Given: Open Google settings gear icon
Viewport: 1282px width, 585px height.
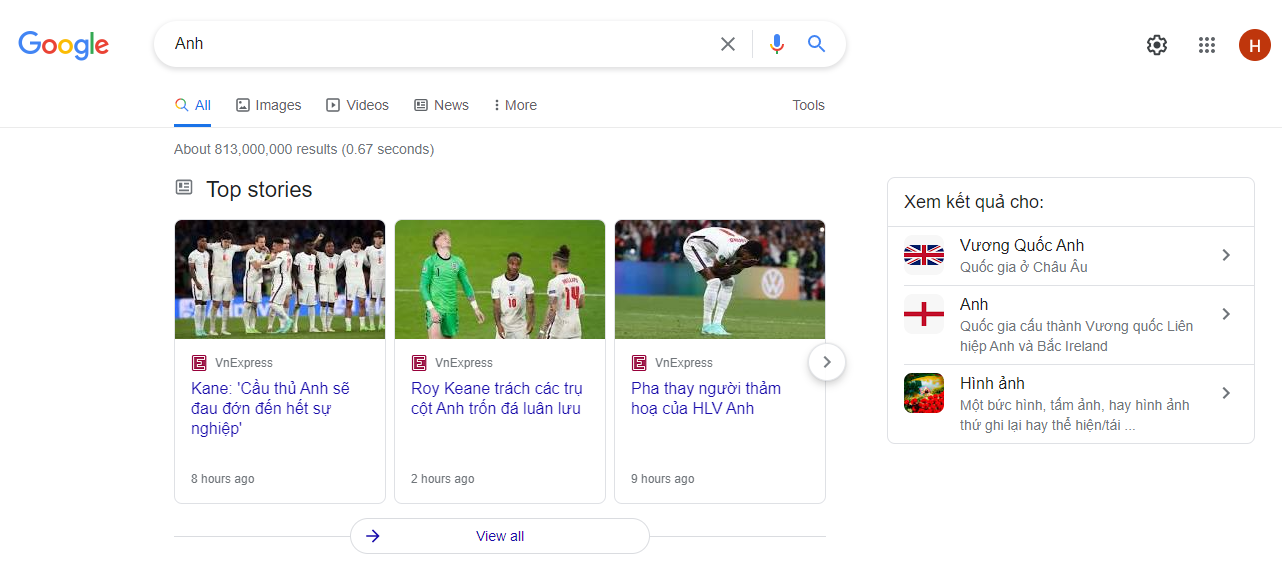Looking at the screenshot, I should (x=1157, y=45).
